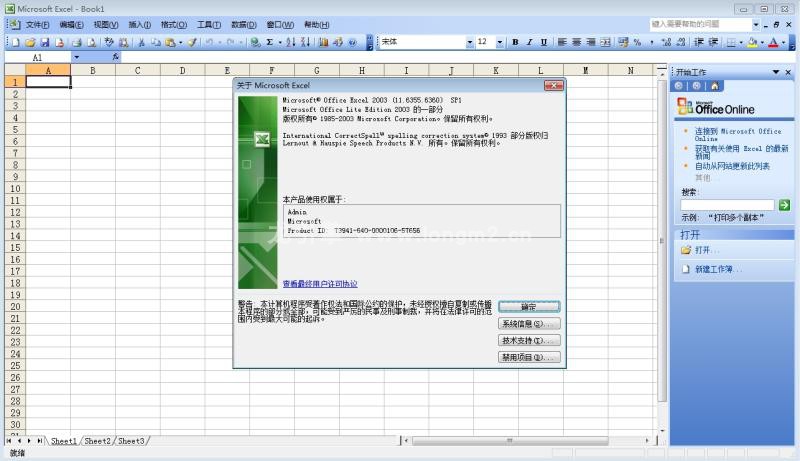Click the Copy toolbar icon

156,42
